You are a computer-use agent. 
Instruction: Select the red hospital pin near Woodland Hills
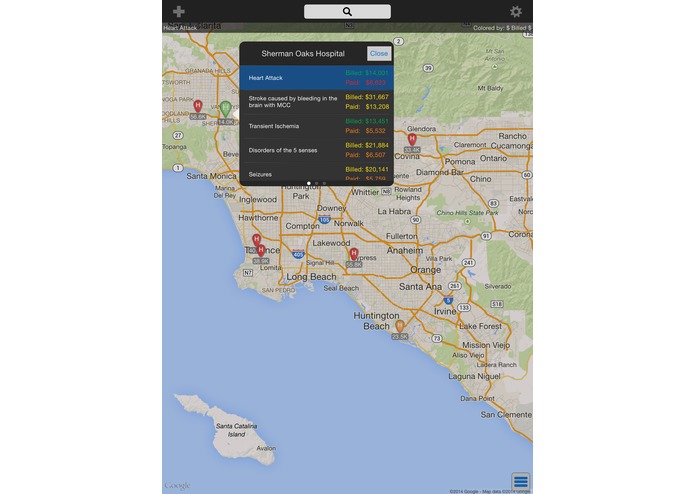click(198, 106)
